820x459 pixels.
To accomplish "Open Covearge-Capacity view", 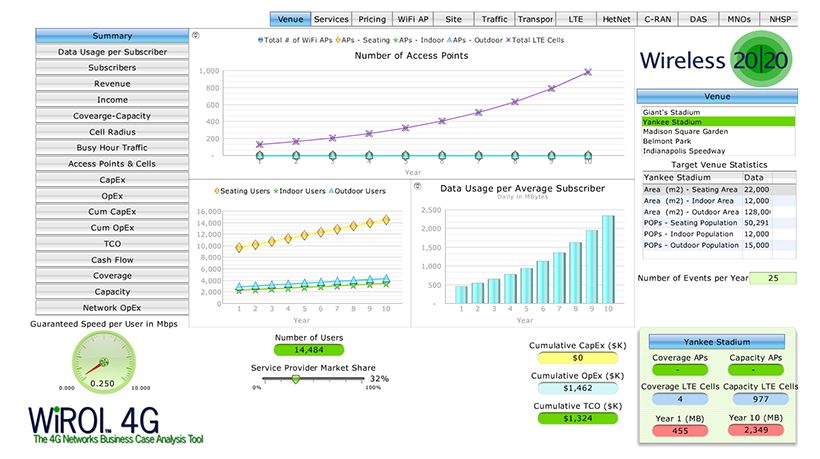I will pyautogui.click(x=112, y=116).
